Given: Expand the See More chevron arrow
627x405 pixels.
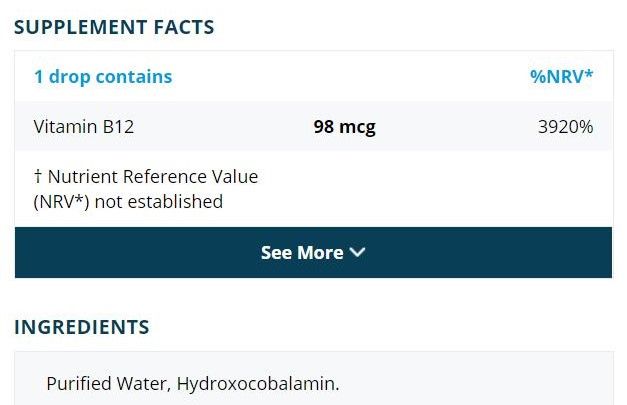Looking at the screenshot, I should pos(358,253).
